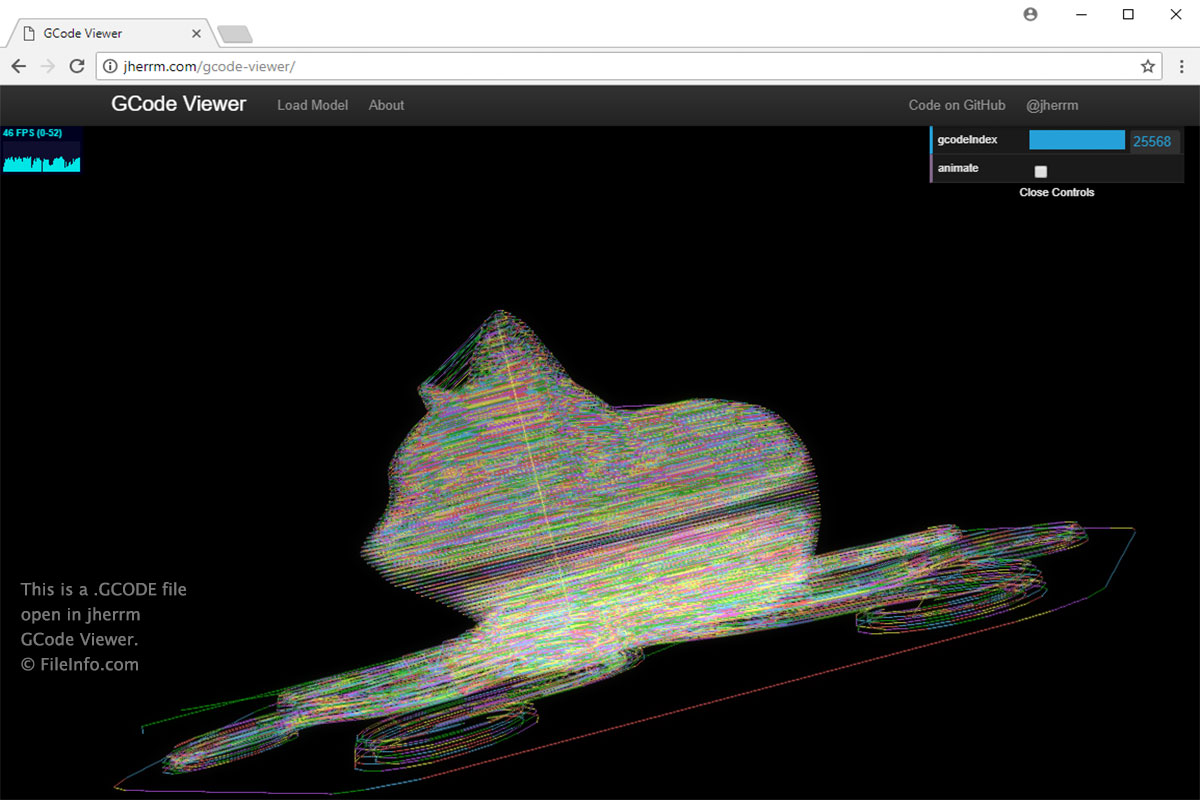Maximize the browser window
The width and height of the screenshot is (1200, 800).
[x=1128, y=14]
